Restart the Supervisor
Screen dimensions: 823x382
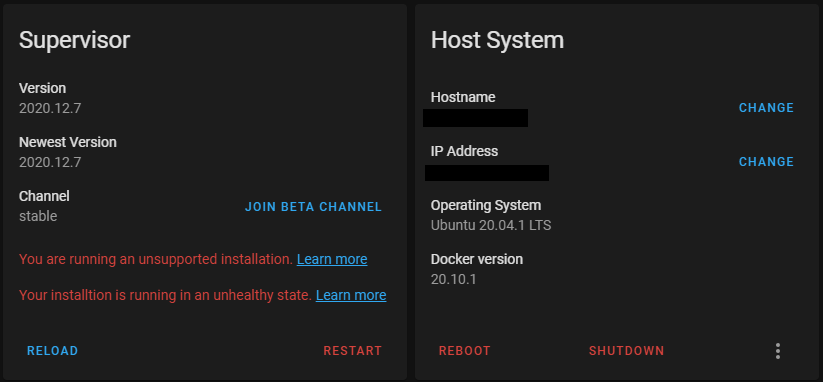[x=352, y=351]
